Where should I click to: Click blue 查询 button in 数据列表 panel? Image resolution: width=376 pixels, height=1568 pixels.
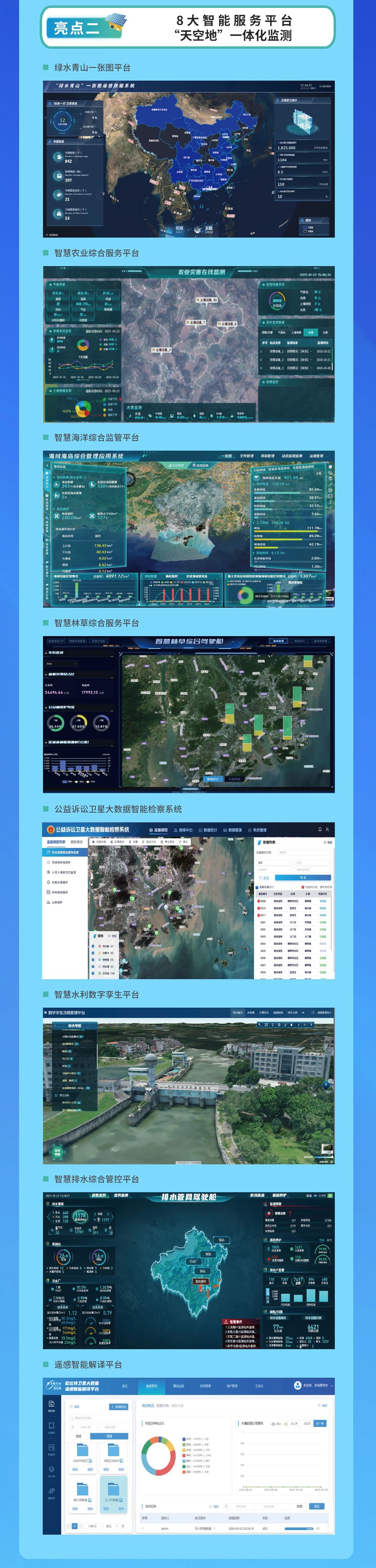[303, 878]
